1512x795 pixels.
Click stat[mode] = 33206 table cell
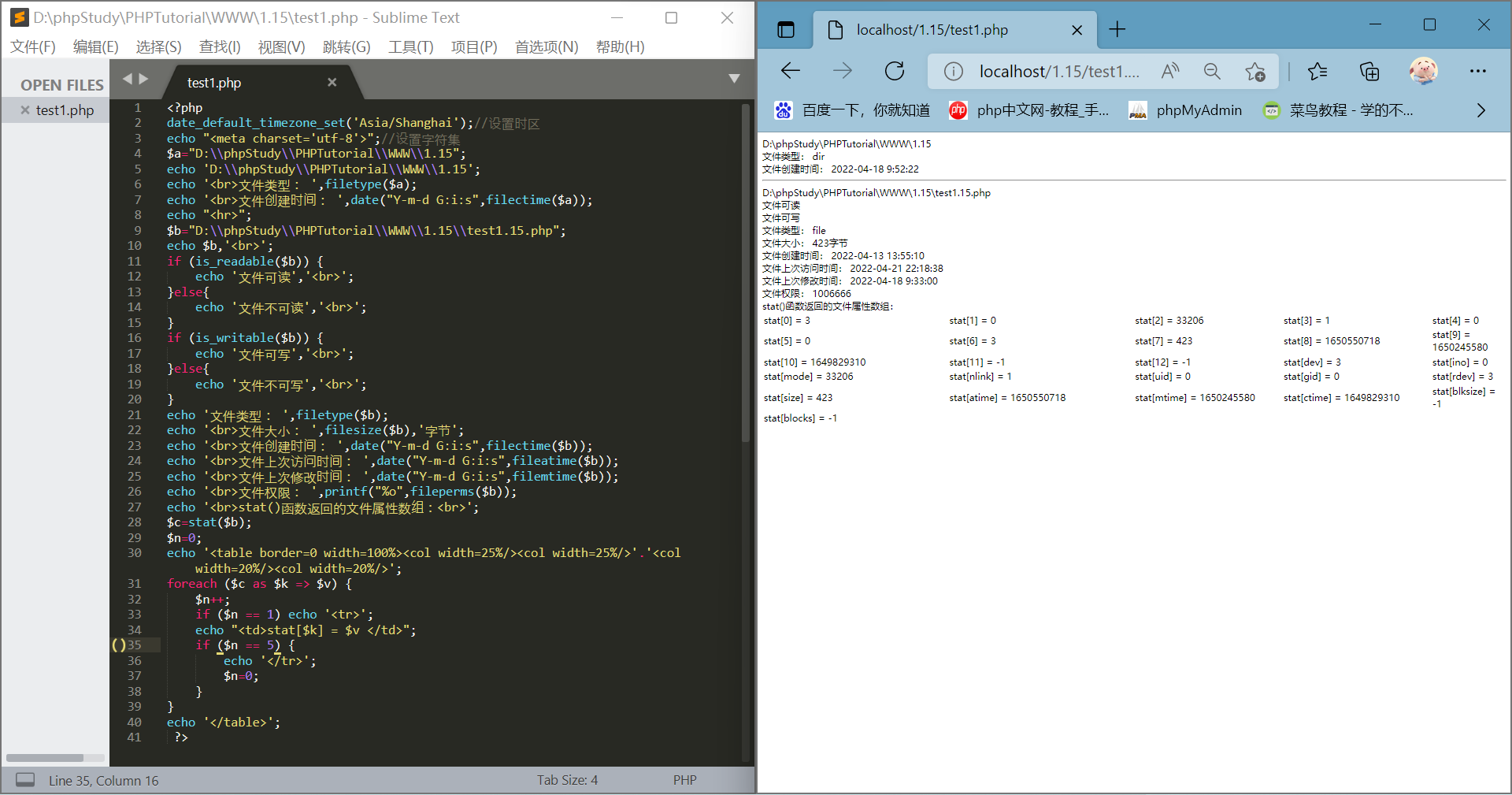pos(808,377)
